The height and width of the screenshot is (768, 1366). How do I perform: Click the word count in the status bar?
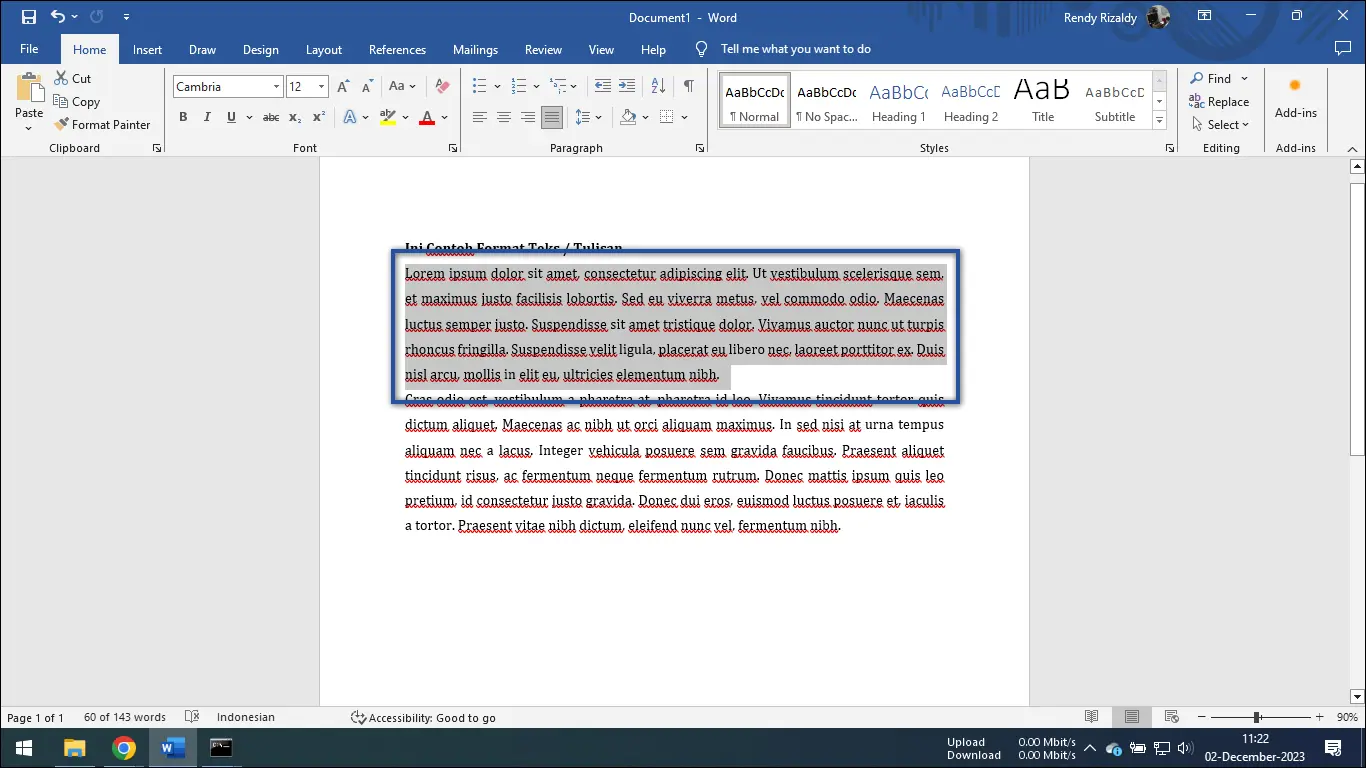[x=124, y=717]
